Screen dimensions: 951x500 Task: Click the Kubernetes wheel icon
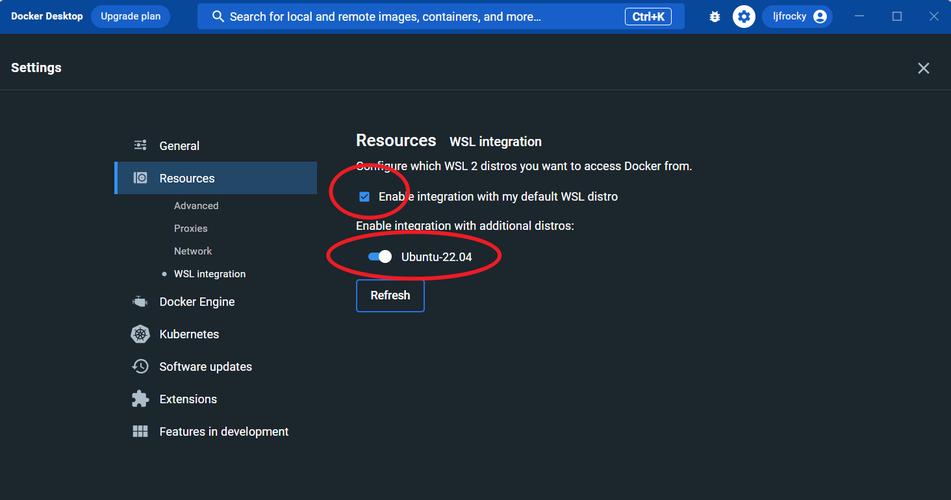pos(140,334)
